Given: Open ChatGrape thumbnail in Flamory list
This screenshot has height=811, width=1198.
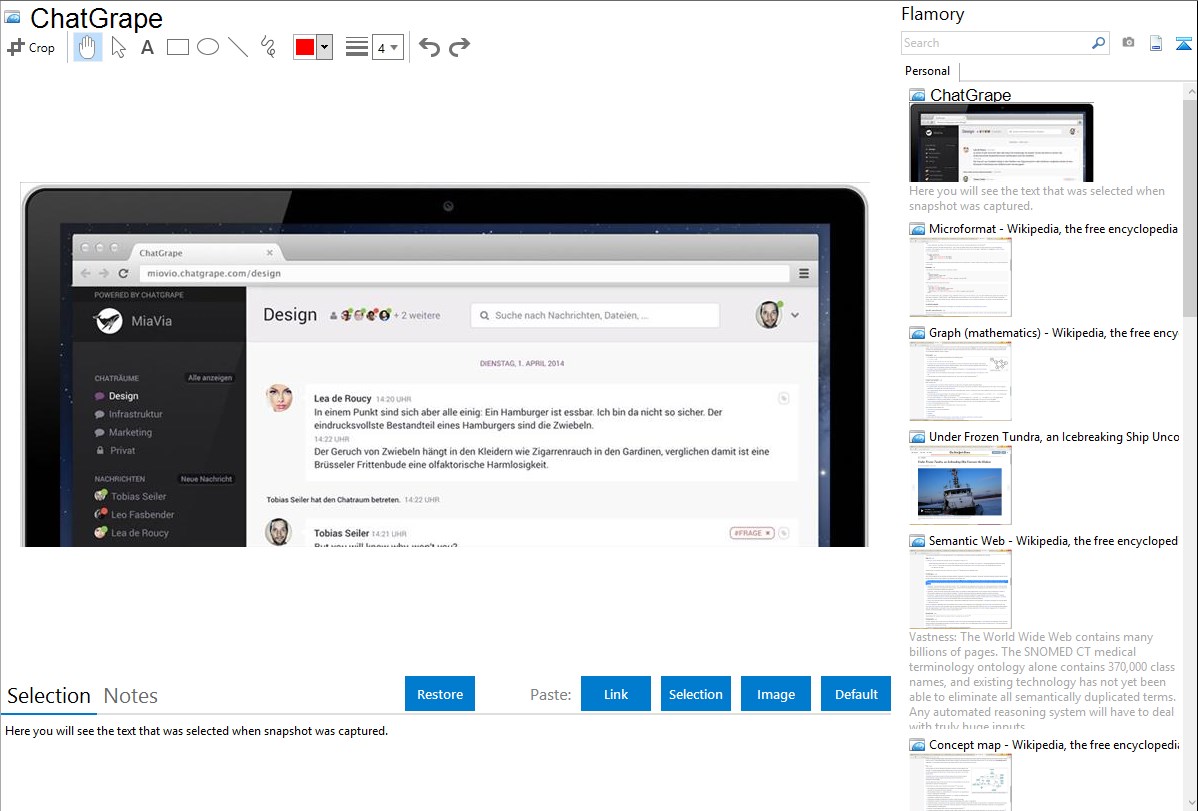Looking at the screenshot, I should click(x=1001, y=143).
